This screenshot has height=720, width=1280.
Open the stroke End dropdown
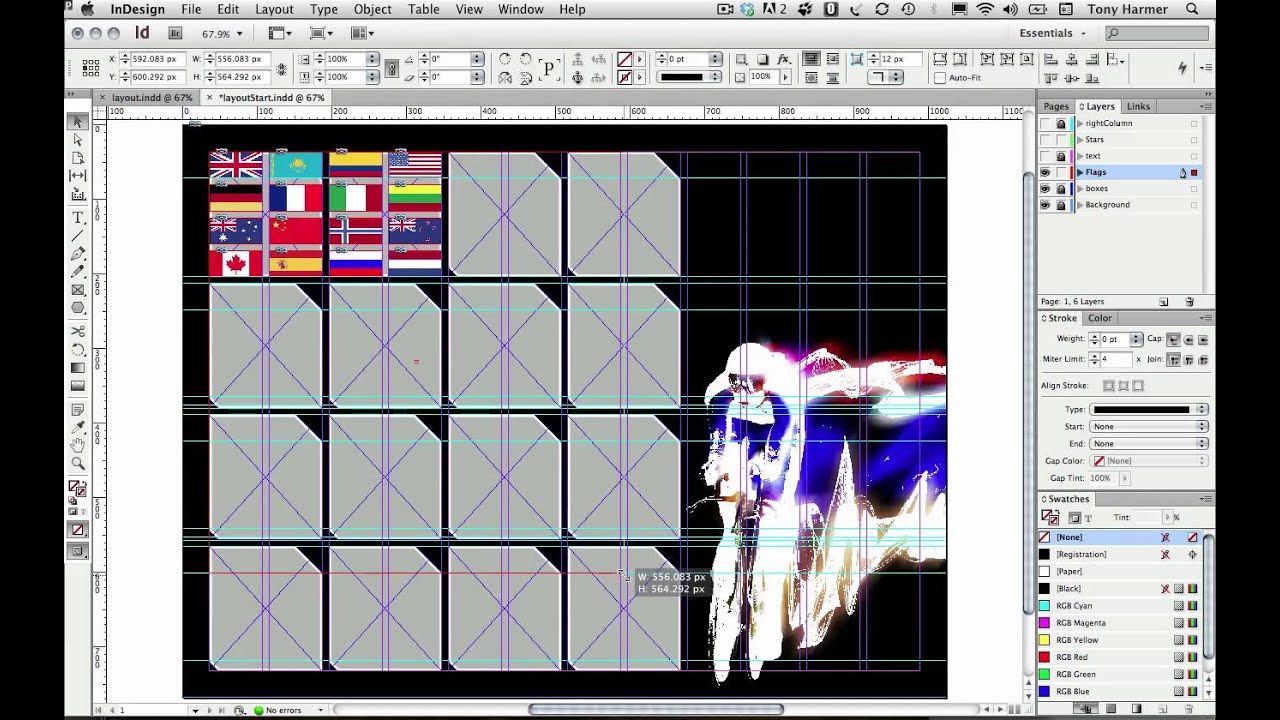1149,444
